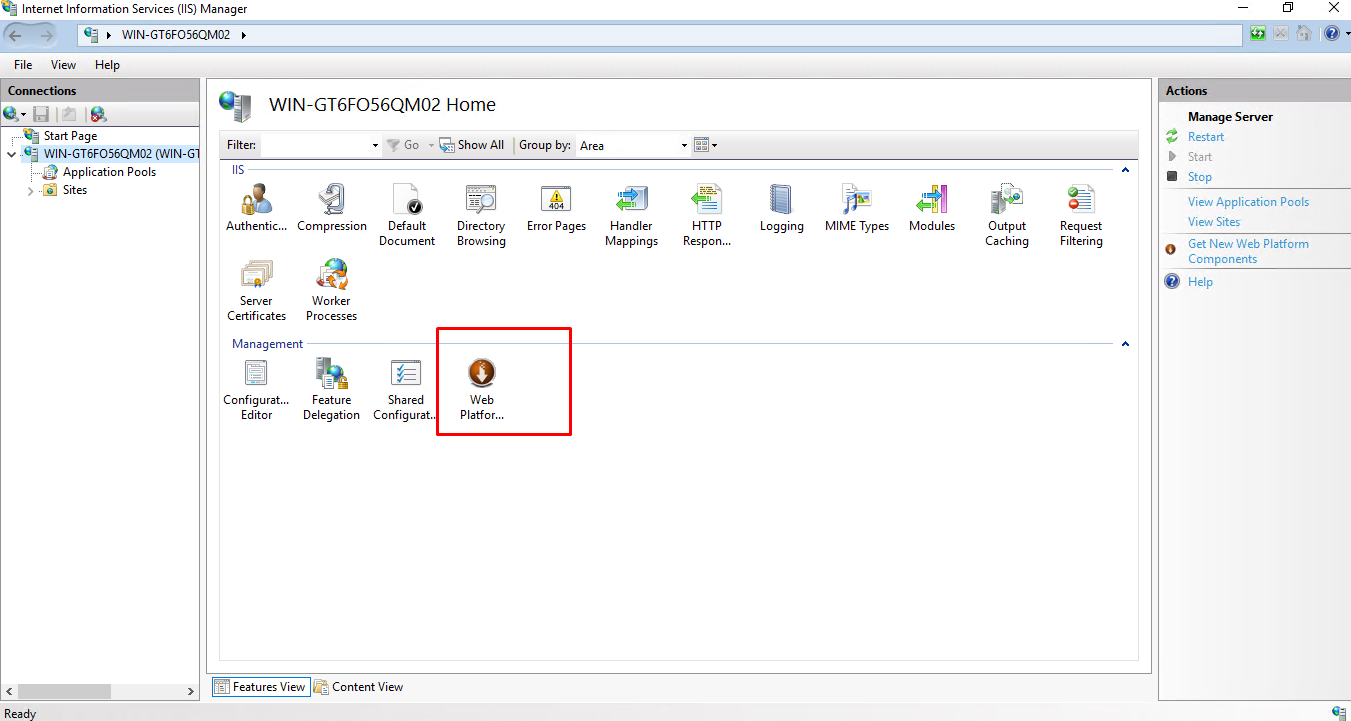
Task: Open the Server Certificates feature
Action: point(256,290)
